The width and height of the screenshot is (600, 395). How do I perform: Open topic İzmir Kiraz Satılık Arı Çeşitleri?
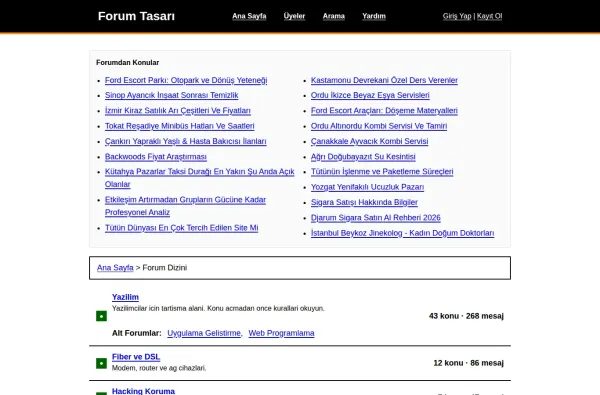pyautogui.click(x=178, y=111)
